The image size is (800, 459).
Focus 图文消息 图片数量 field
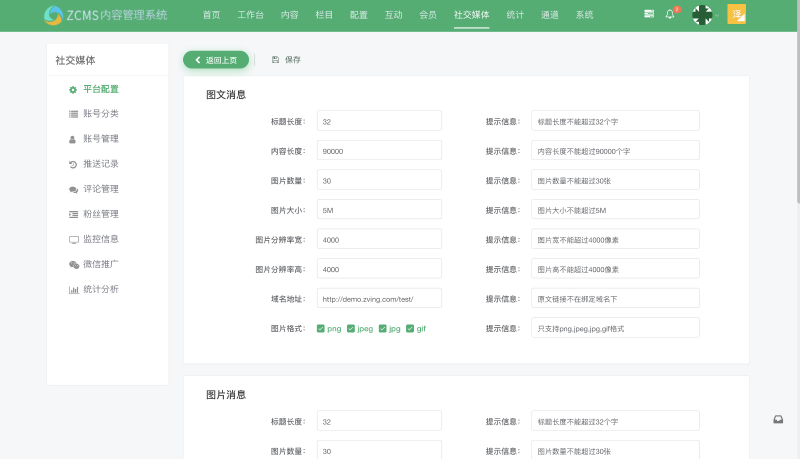379,180
